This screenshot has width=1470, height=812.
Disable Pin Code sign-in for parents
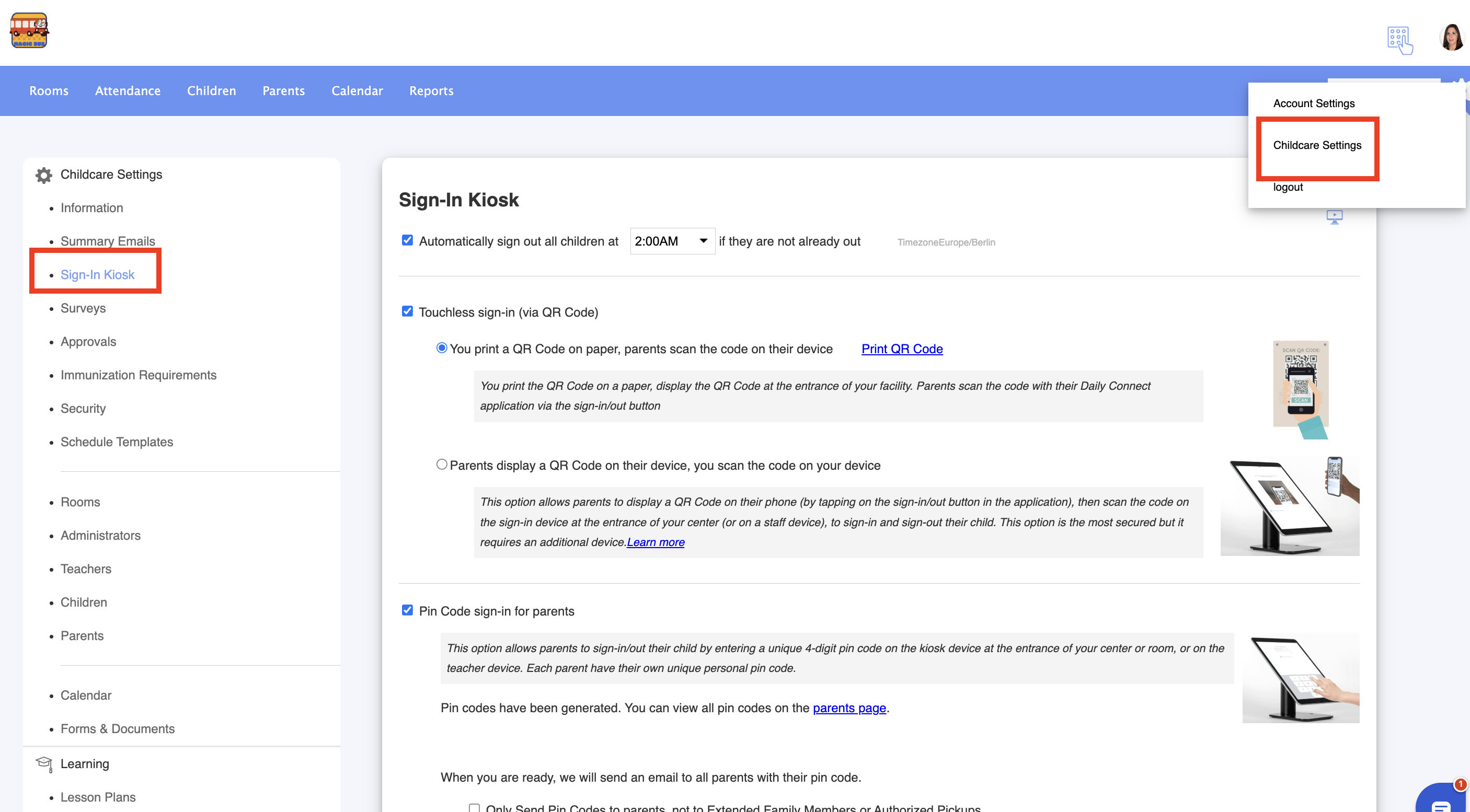[x=407, y=610]
